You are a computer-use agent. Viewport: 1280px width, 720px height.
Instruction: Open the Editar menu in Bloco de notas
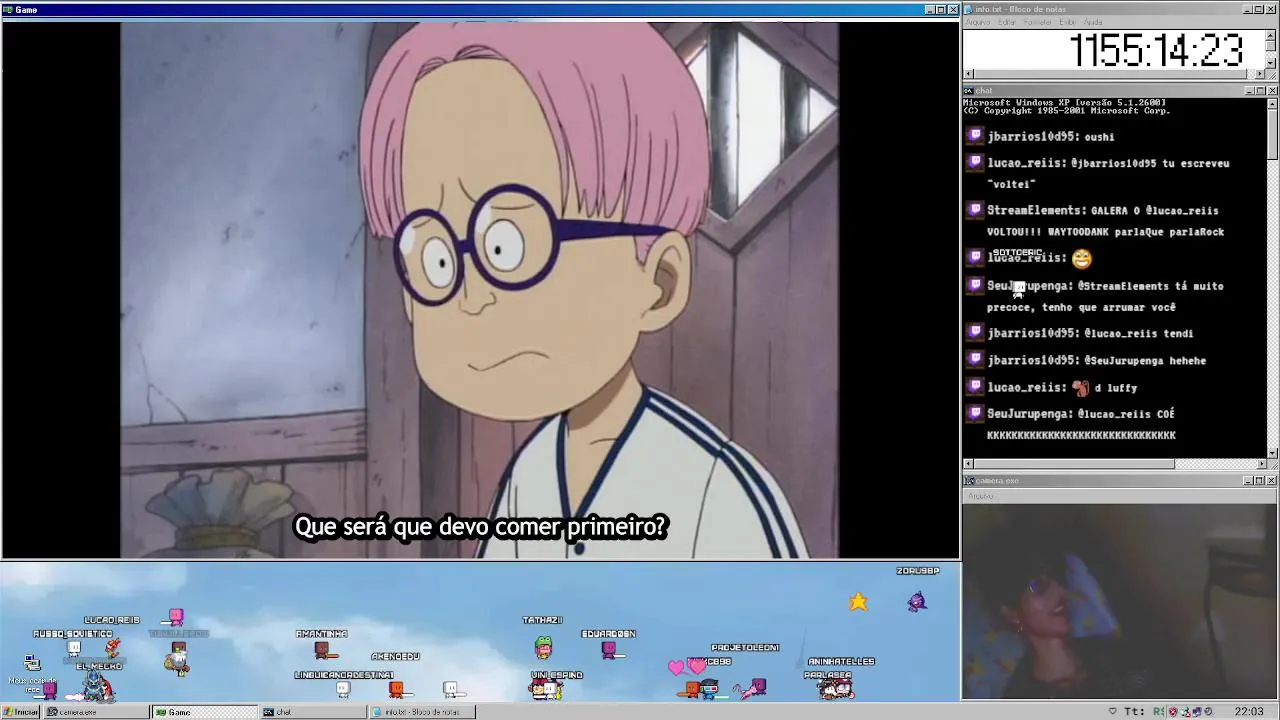1007,22
